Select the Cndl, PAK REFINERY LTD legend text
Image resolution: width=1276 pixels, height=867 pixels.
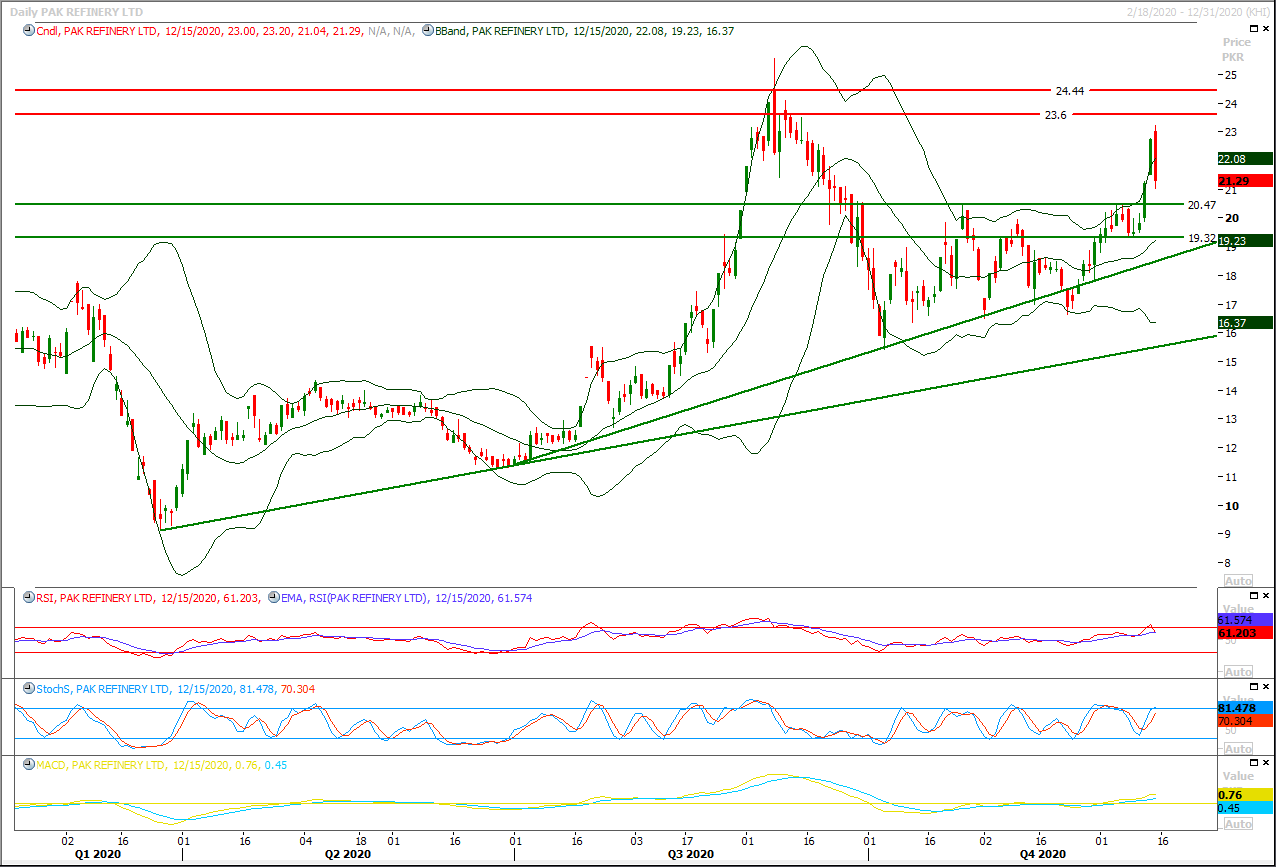click(97, 32)
